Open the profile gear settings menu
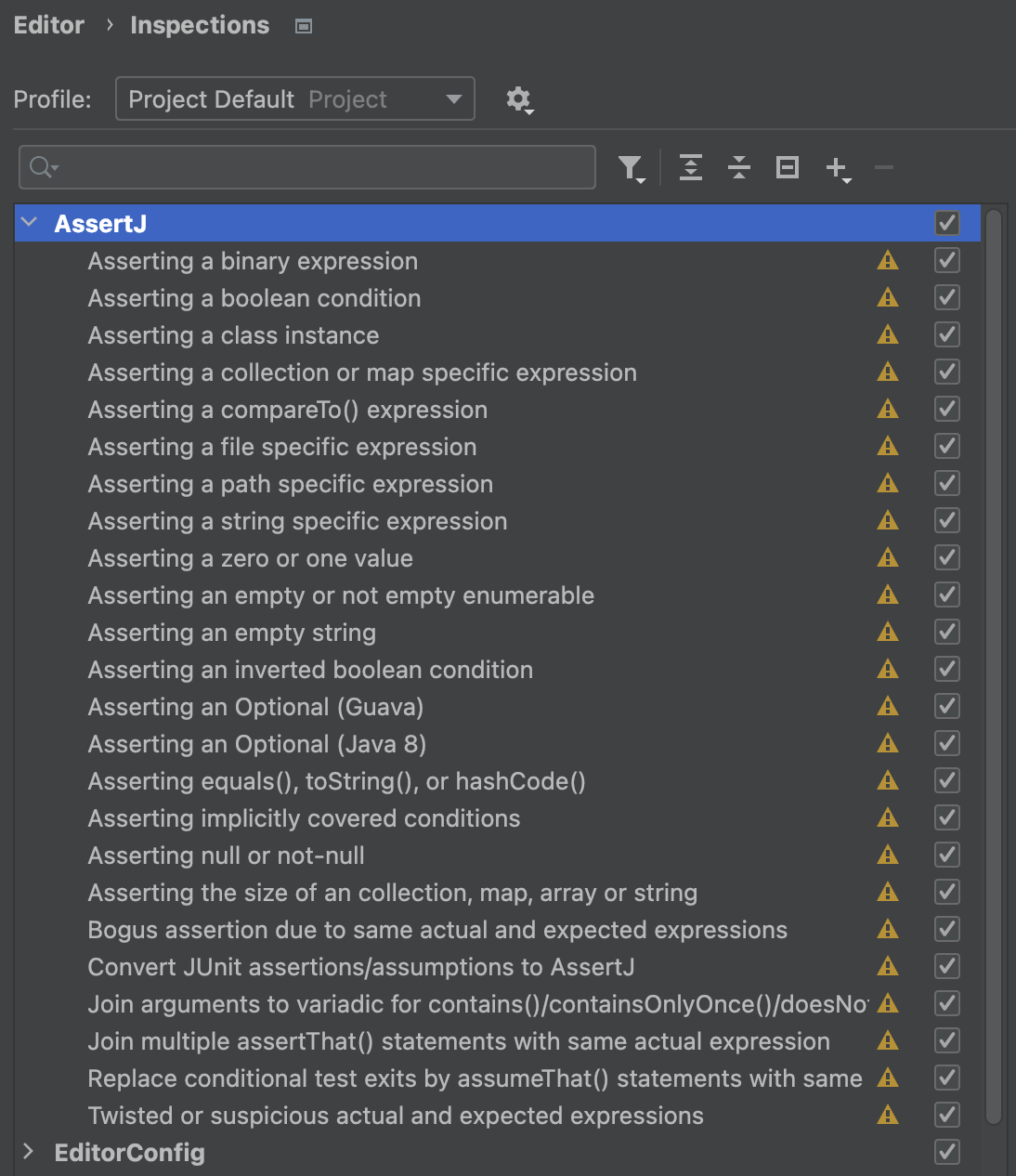Screen dimensions: 1016x1176 pos(518,99)
